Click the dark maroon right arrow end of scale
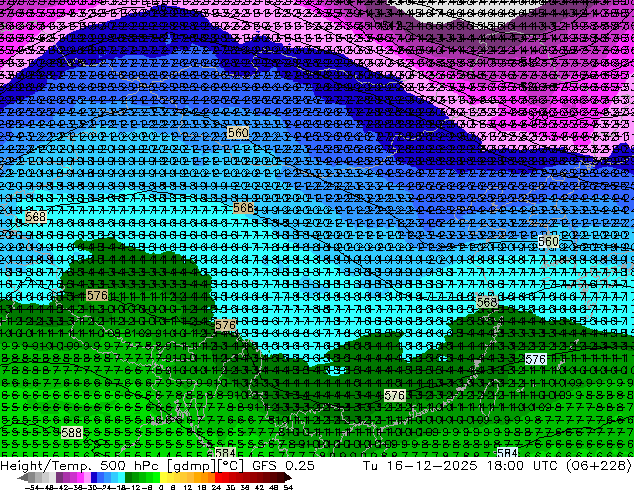 287,478
